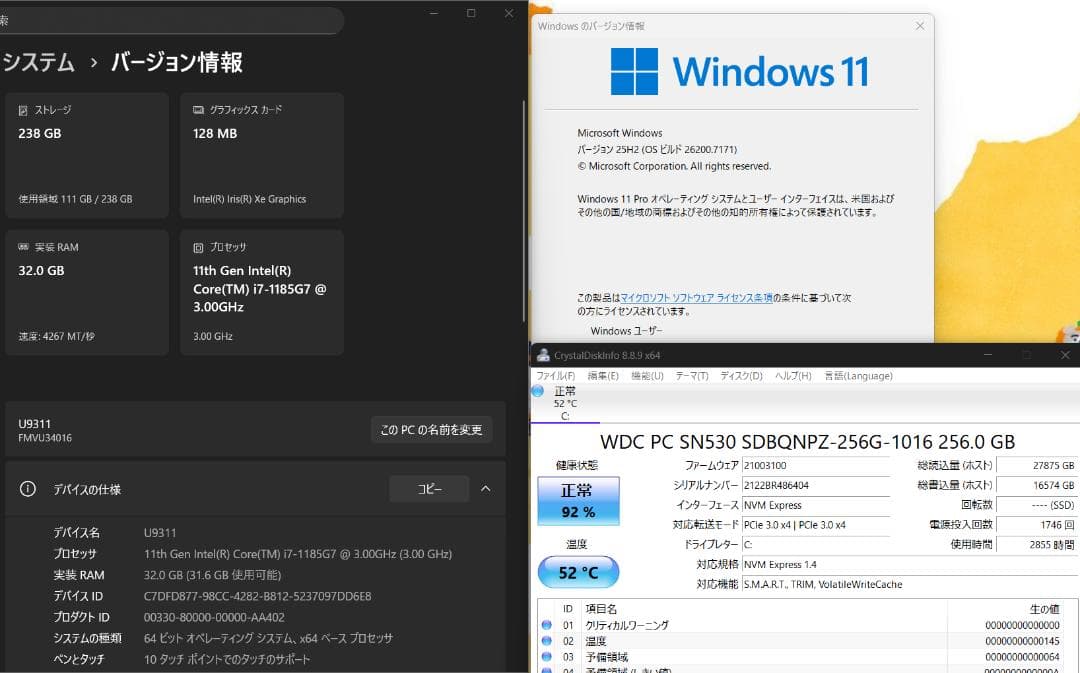
Task: Click the 対応転送モード field PCIe 3.0 x4
Action: 816,525
